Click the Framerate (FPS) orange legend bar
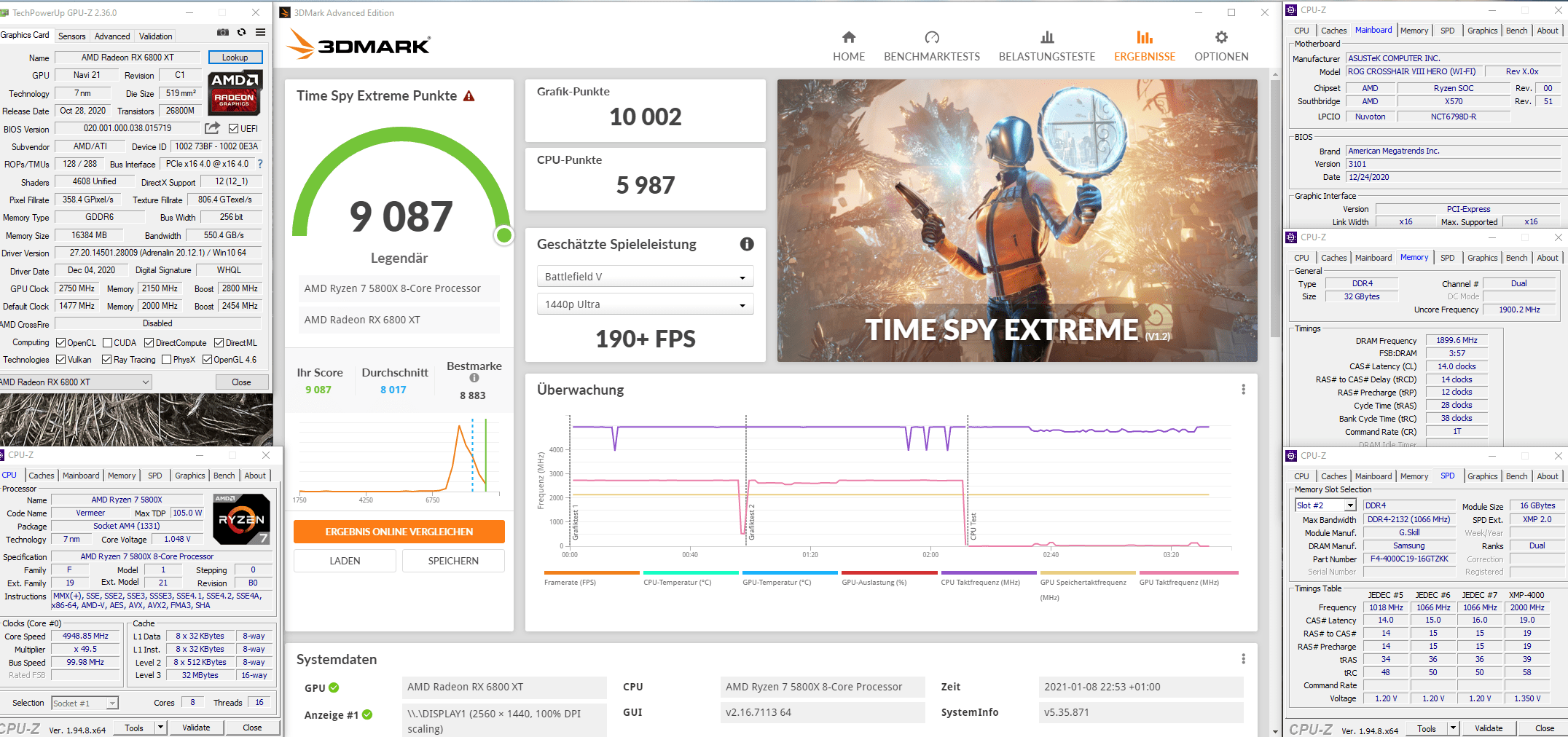Viewport: 1568px width, 737px height. tap(592, 573)
